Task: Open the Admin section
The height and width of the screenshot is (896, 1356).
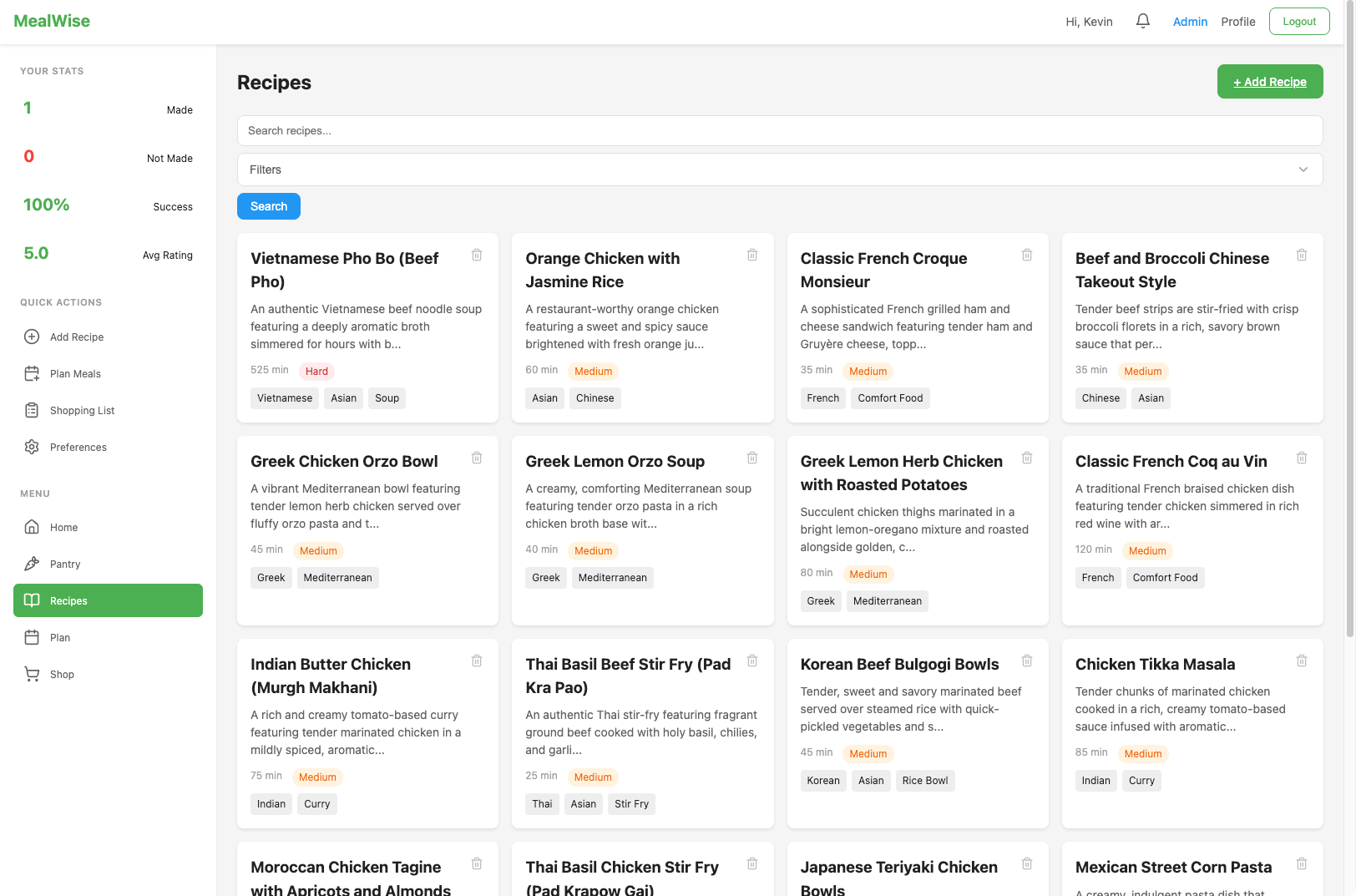Action: pyautogui.click(x=1190, y=21)
